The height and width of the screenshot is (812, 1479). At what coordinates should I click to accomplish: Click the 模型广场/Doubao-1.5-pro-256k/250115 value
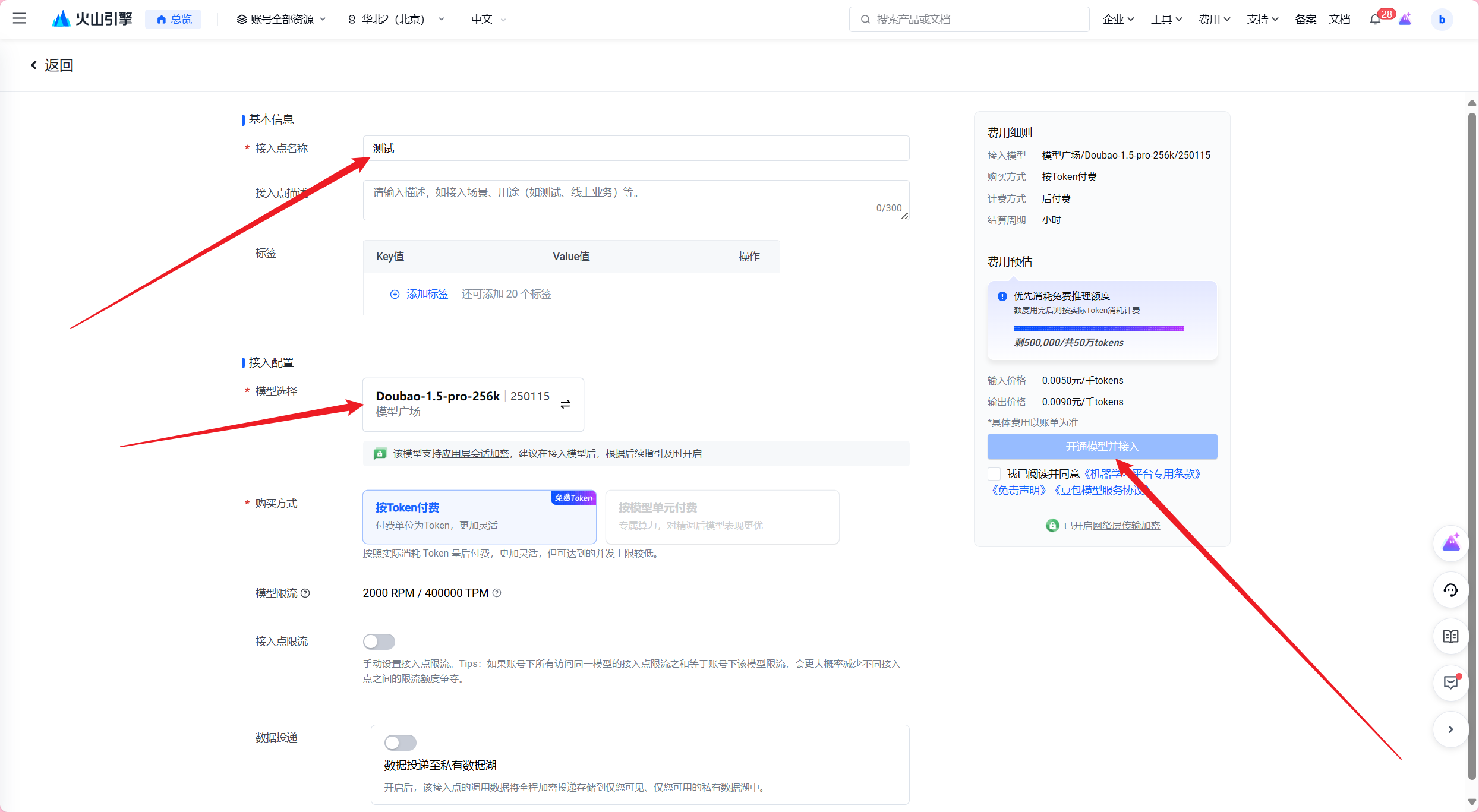tap(1126, 155)
